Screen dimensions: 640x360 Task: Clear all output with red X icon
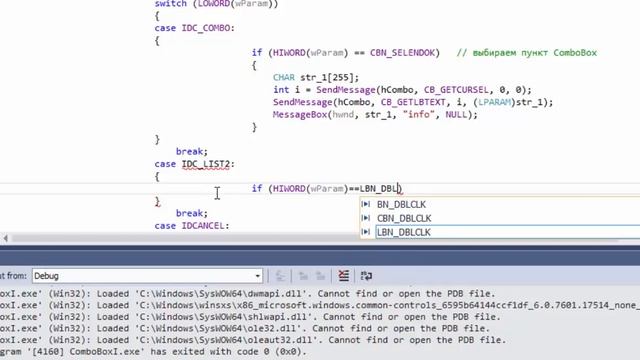(344, 276)
